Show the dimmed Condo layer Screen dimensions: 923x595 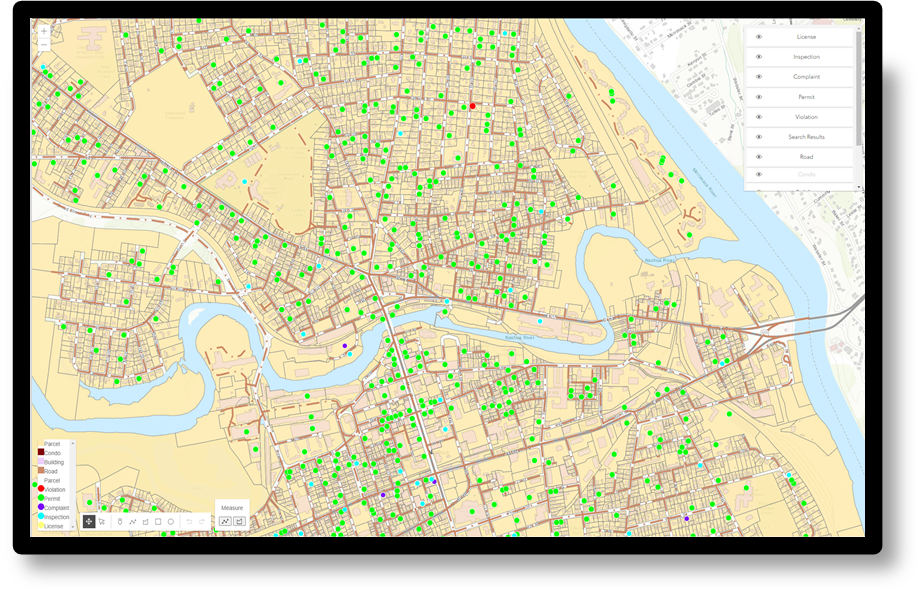point(759,174)
